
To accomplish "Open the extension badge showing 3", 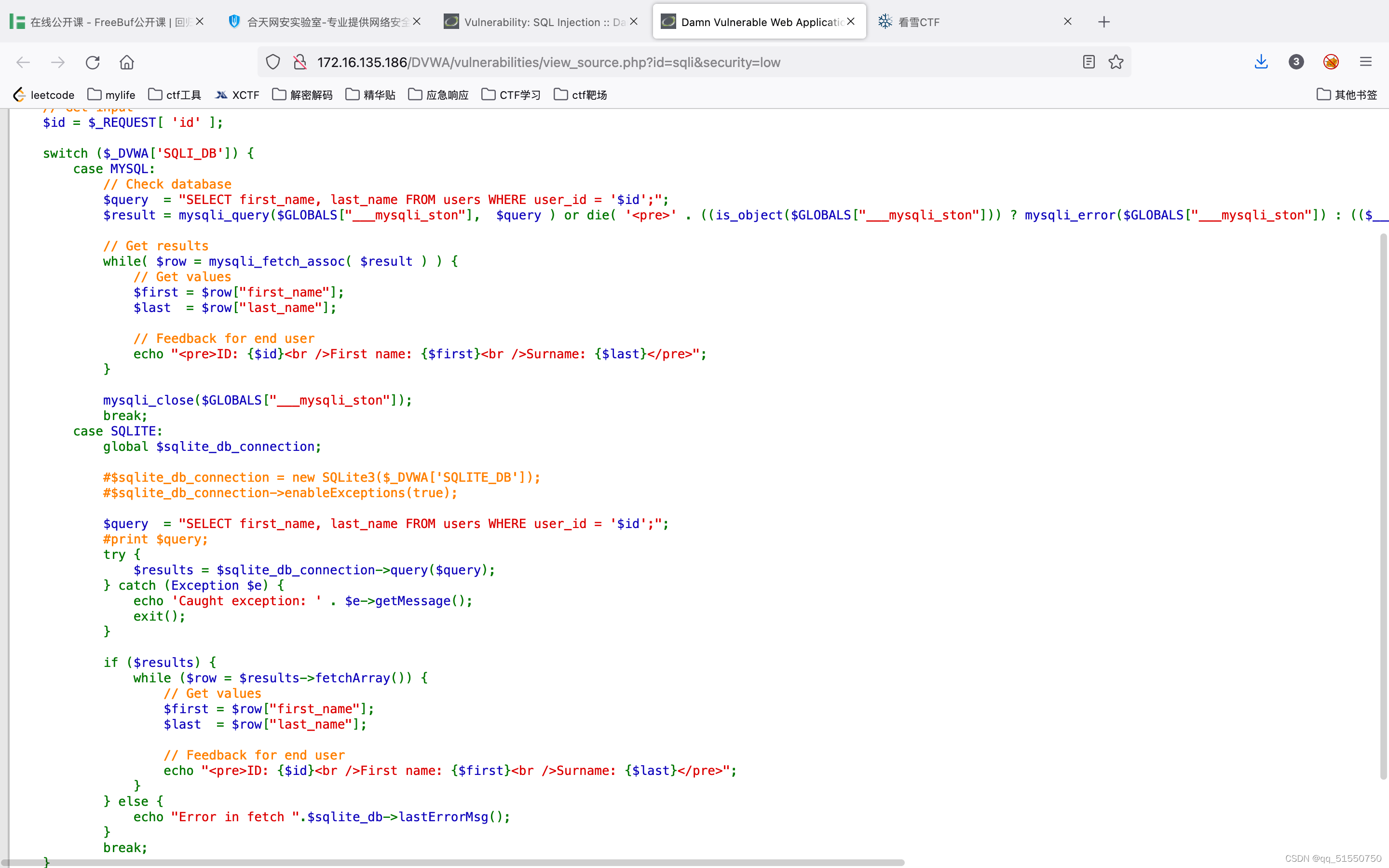I will point(1296,62).
